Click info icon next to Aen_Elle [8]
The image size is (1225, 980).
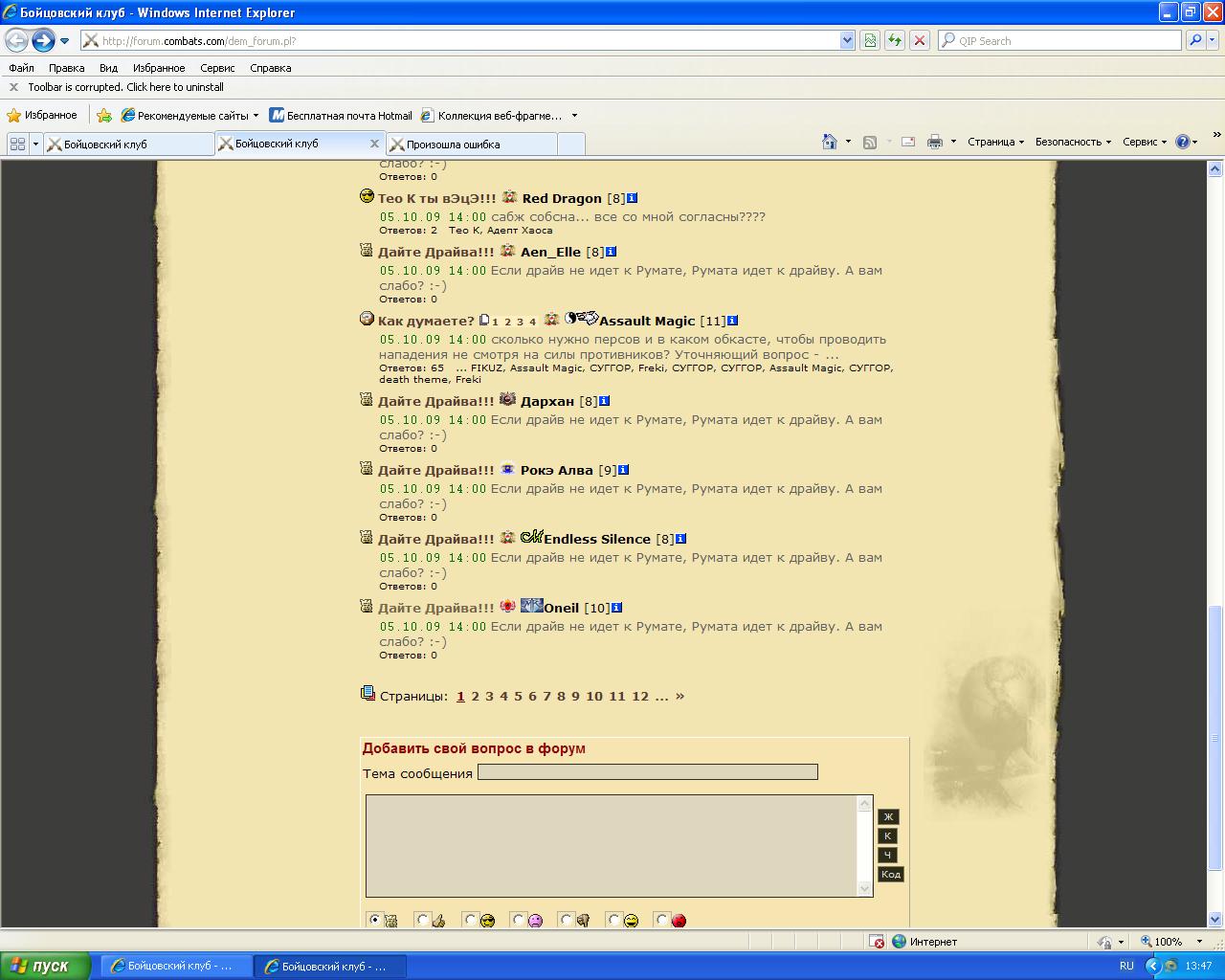pos(612,252)
